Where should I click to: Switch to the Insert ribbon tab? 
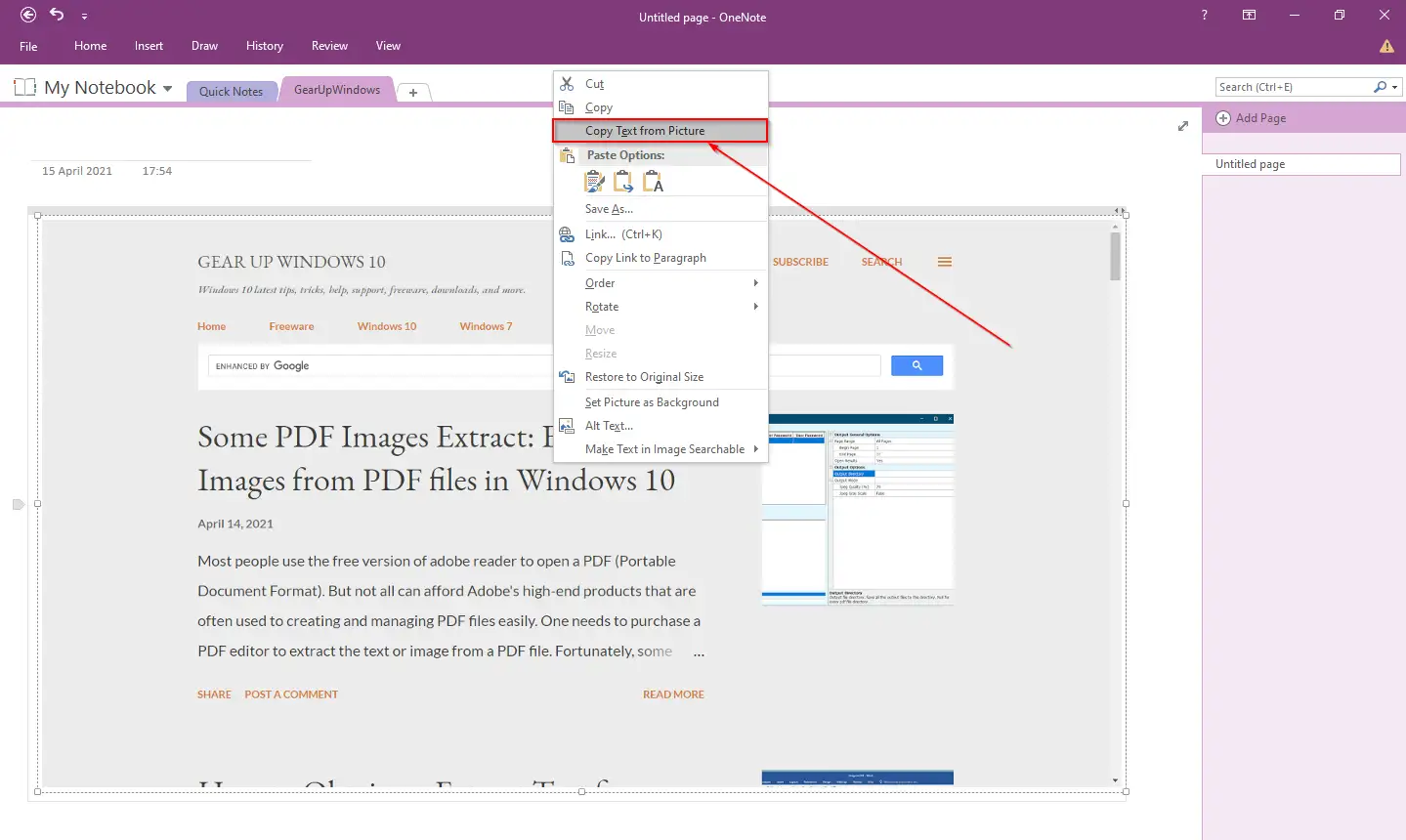pos(149,46)
